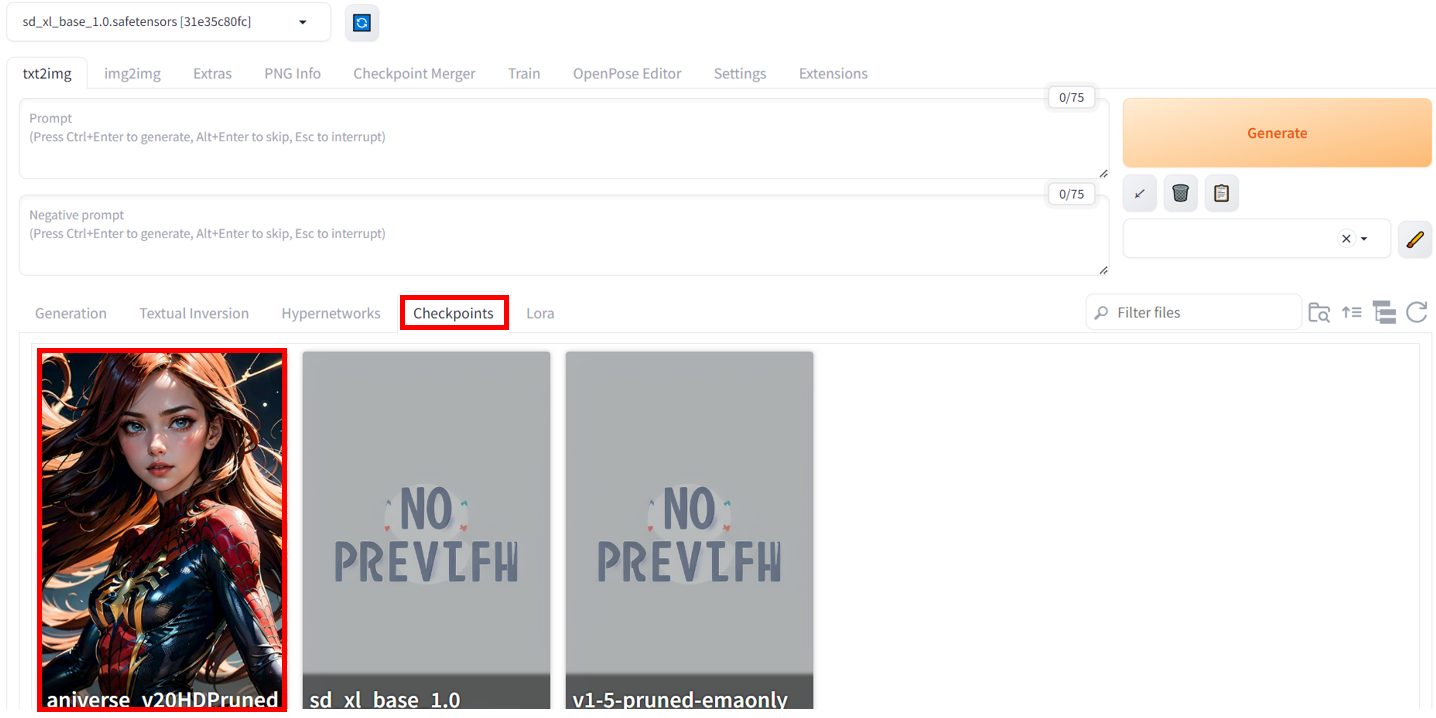The height and width of the screenshot is (718, 1436).
Task: Select the sd_xl_base_1.0 checkpoint card
Action: tap(426, 530)
